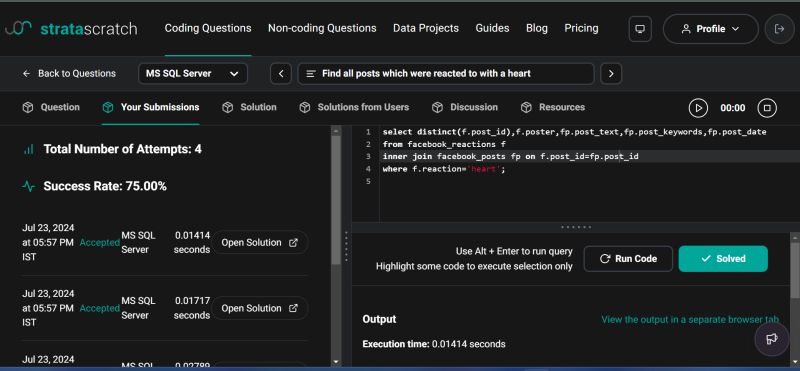This screenshot has width=800, height=371.
Task: Click the submissions panel scrollbar
Action: click(x=336, y=199)
